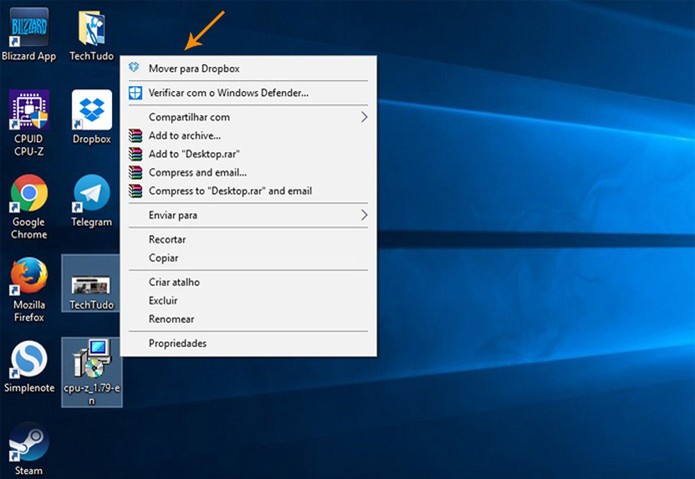Open Propriedades from context menu
695x479 pixels.
[x=248, y=343]
